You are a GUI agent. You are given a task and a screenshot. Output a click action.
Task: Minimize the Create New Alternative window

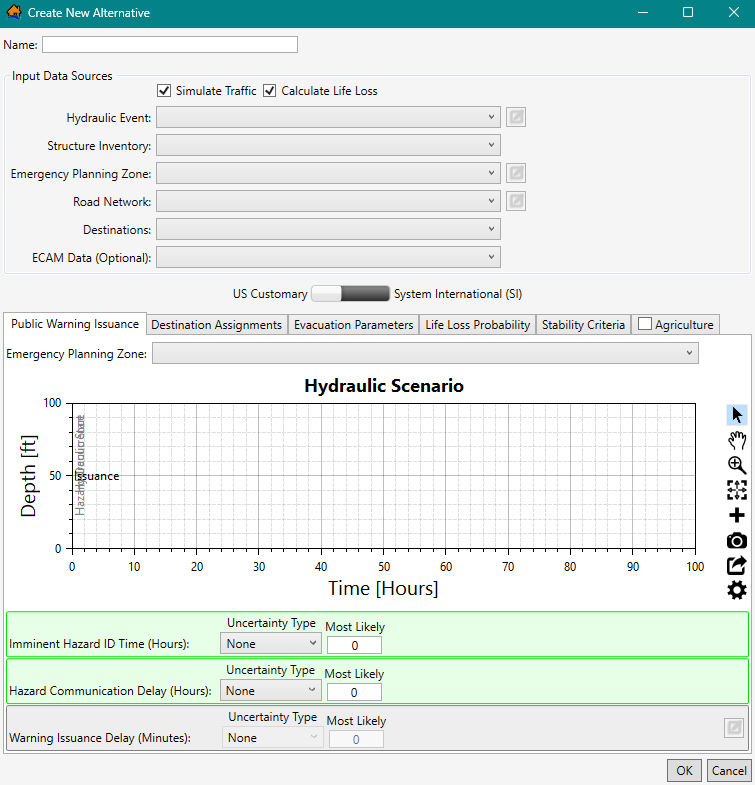(x=643, y=13)
